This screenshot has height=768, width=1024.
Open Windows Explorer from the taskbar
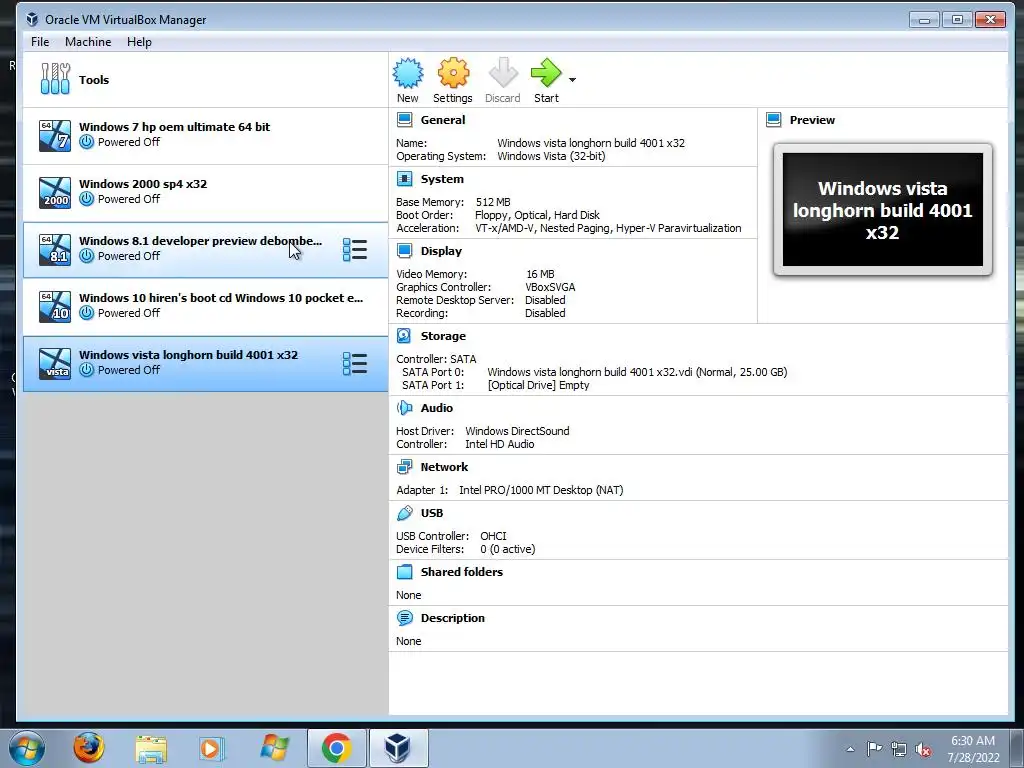click(151, 748)
